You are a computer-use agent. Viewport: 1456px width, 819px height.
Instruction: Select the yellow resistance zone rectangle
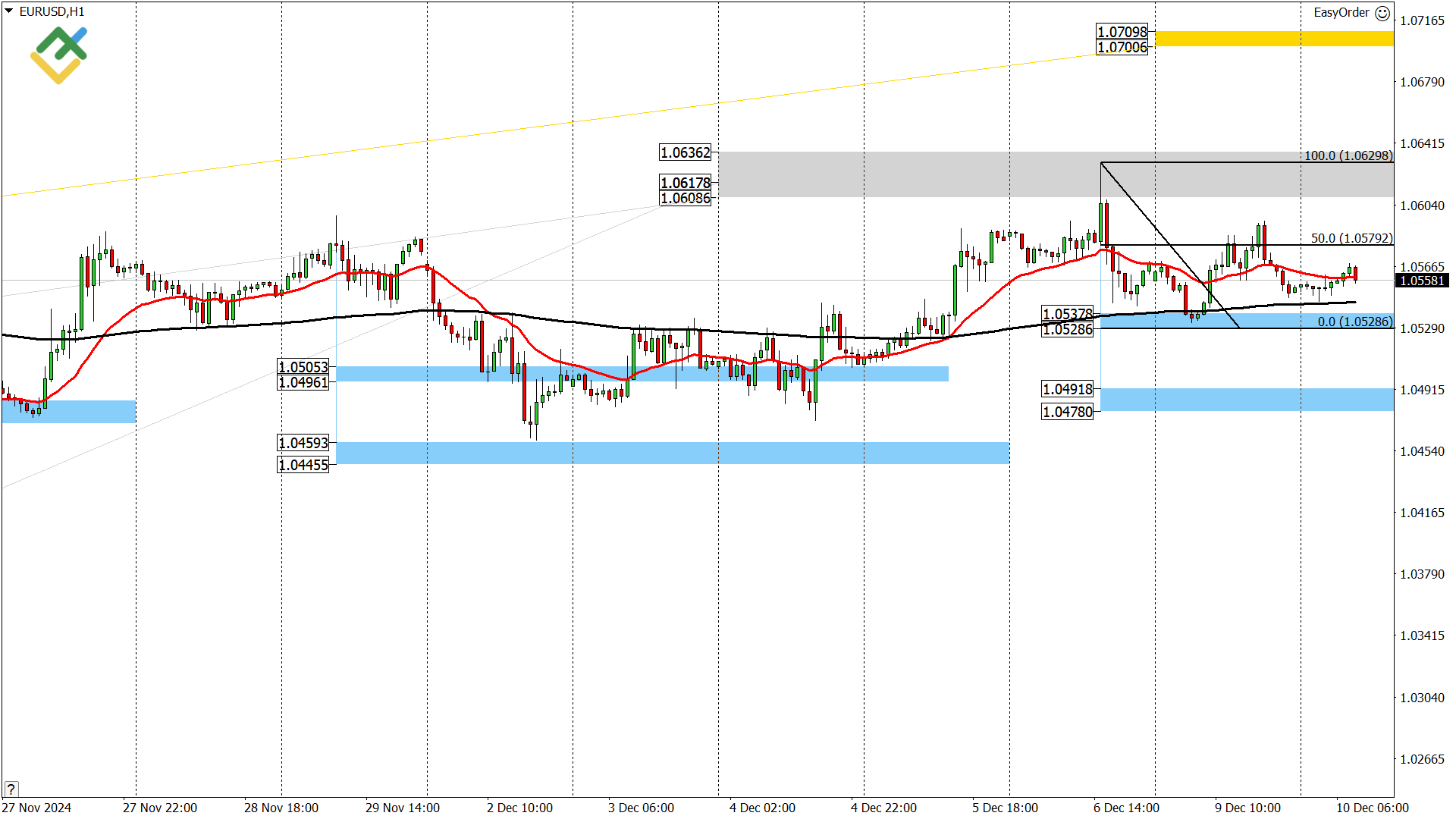pos(1274,38)
